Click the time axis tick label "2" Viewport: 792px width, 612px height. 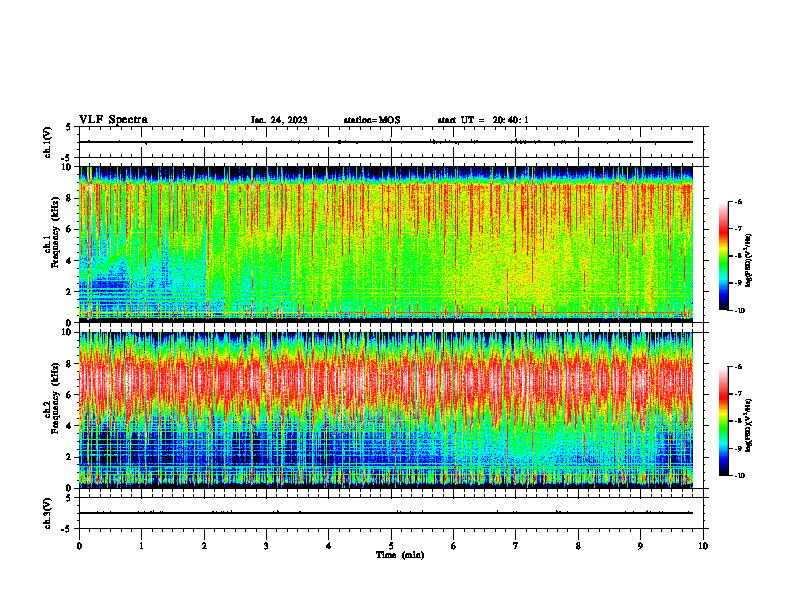[204, 546]
